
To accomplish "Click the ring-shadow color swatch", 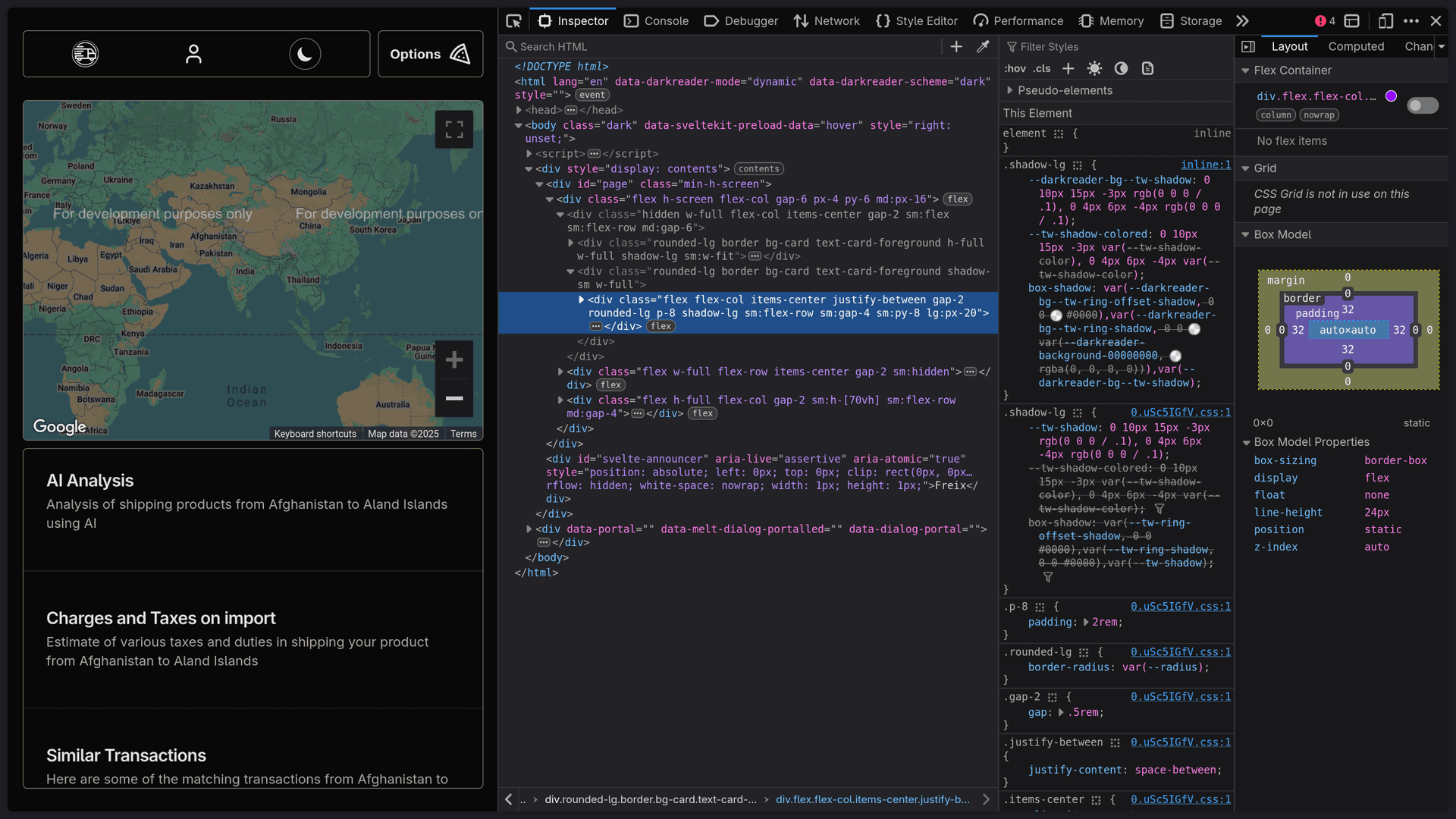I will coord(1194,329).
